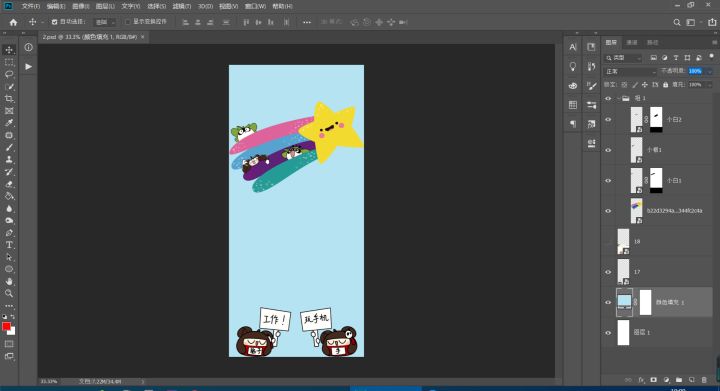Open the 选择(S) menu
The image size is (720, 391).
click(156, 6)
